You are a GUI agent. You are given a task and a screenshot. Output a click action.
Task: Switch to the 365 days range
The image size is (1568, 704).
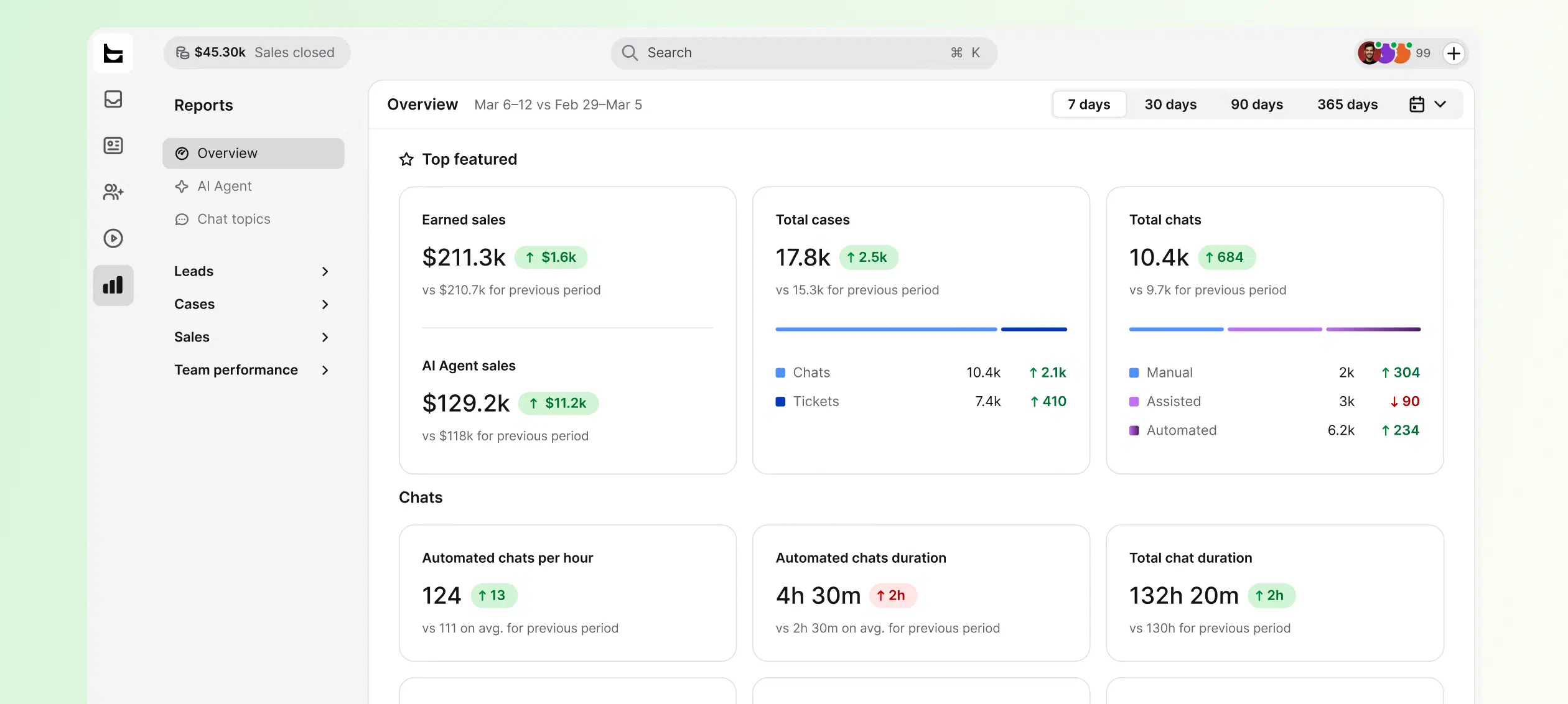click(x=1347, y=104)
